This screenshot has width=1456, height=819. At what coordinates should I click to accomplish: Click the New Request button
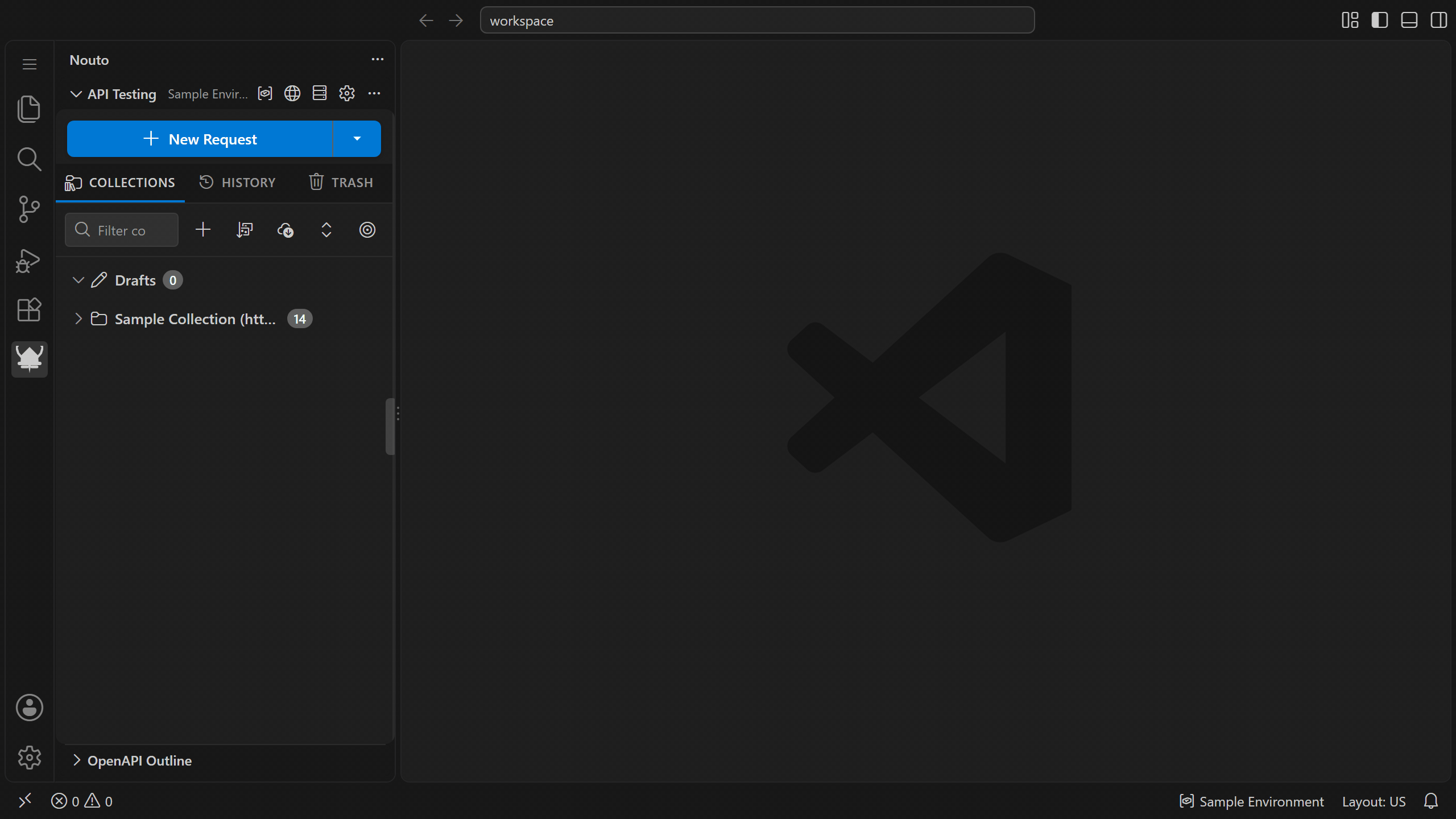(x=199, y=139)
